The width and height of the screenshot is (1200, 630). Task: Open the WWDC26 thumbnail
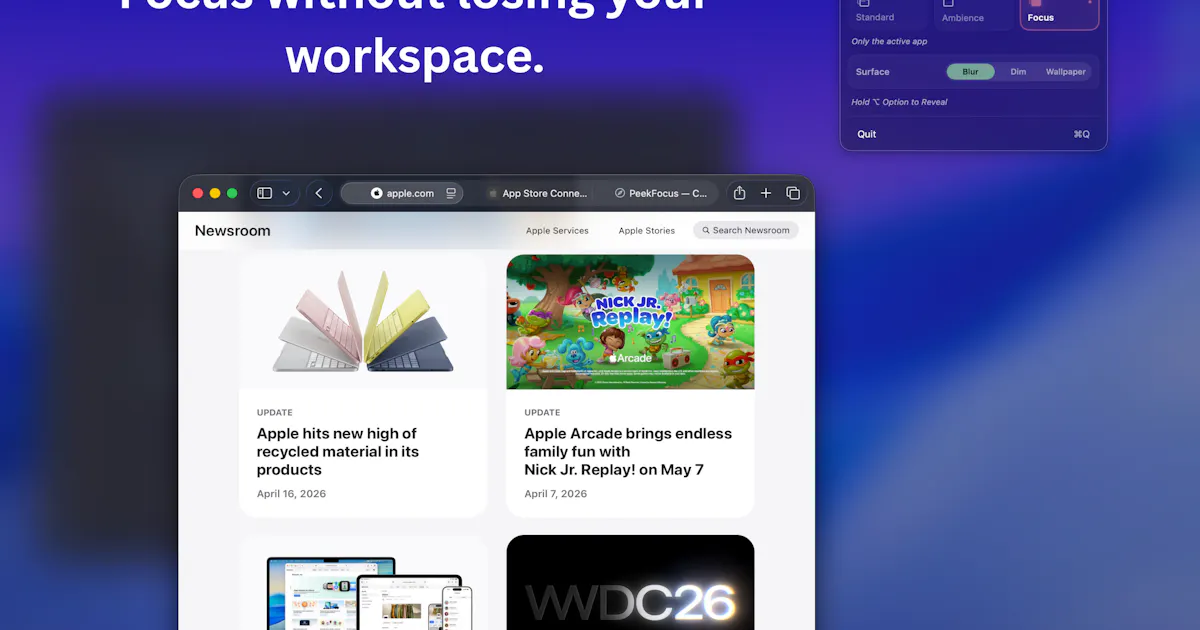(630, 582)
